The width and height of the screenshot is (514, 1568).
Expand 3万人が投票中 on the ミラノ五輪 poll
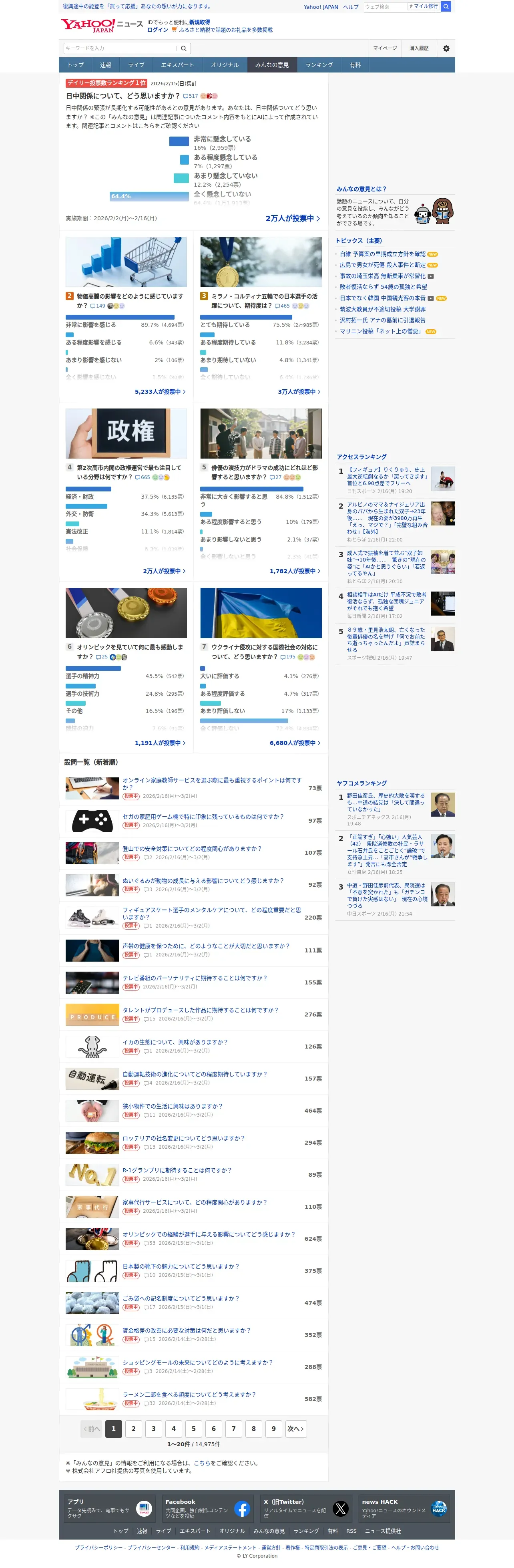[x=299, y=392]
